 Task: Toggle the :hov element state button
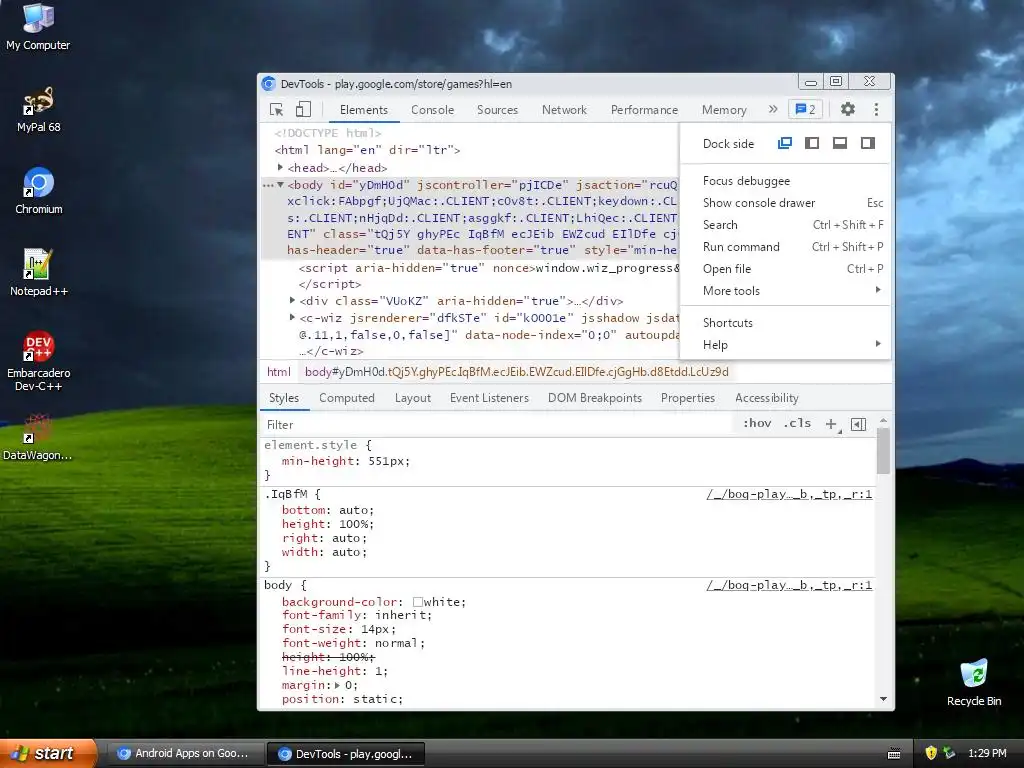coord(757,423)
